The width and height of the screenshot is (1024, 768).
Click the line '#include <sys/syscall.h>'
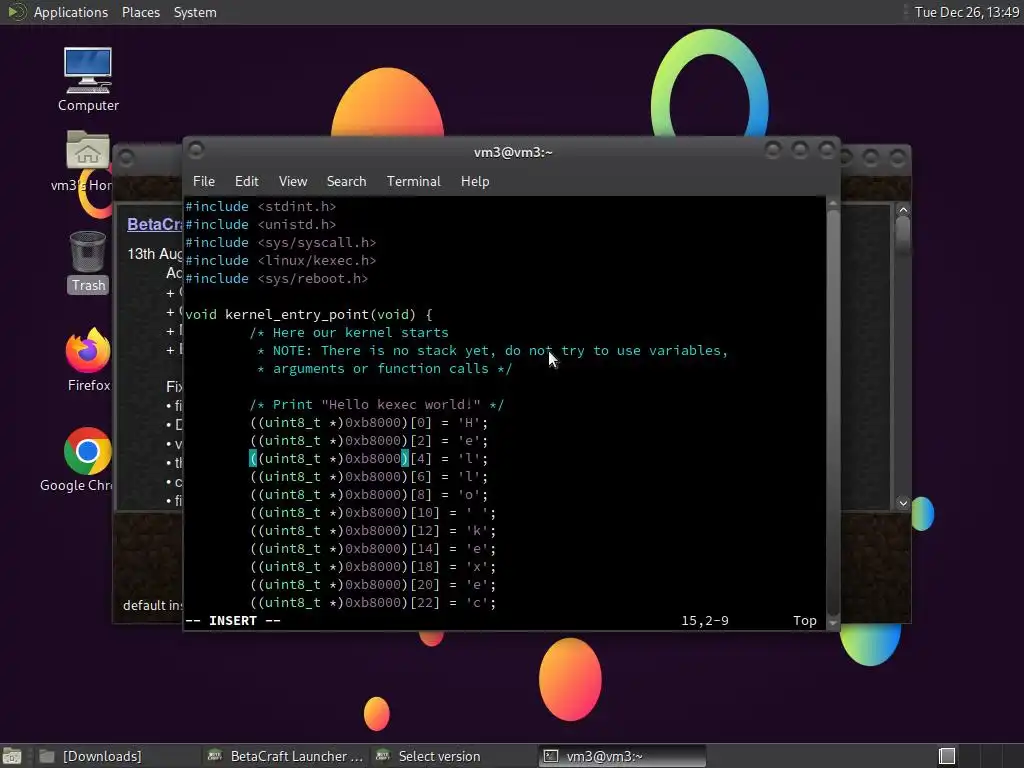281,242
